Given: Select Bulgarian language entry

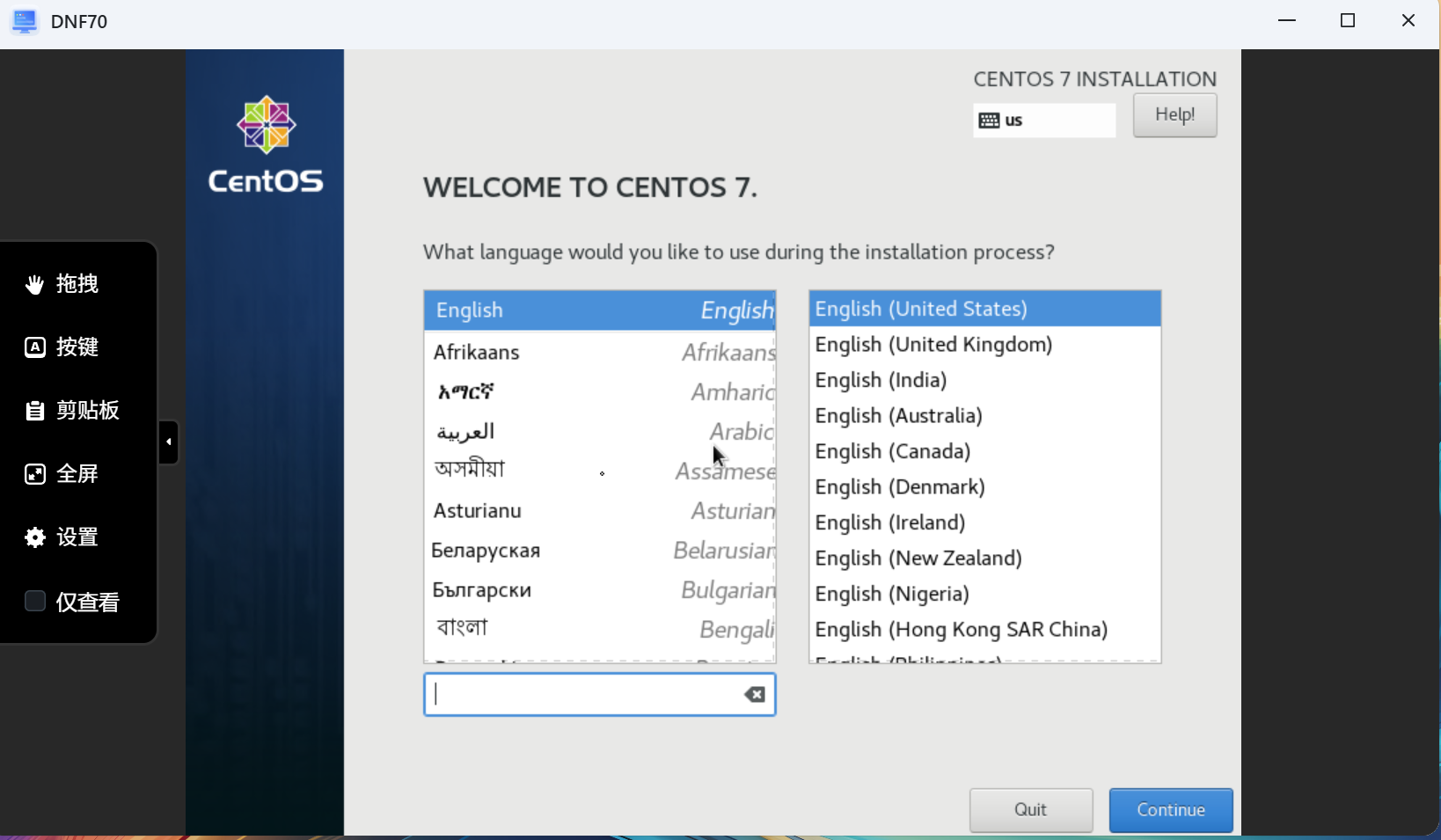Looking at the screenshot, I should [599, 590].
